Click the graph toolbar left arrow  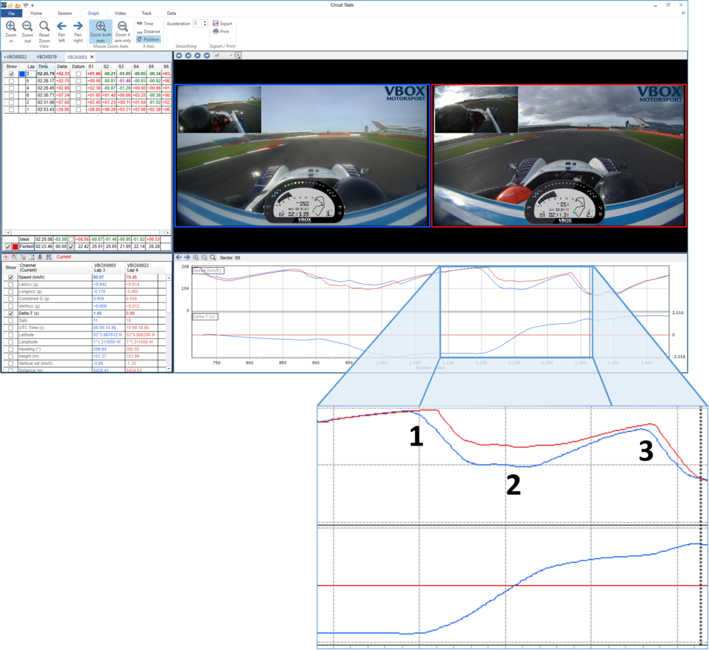coord(179,257)
